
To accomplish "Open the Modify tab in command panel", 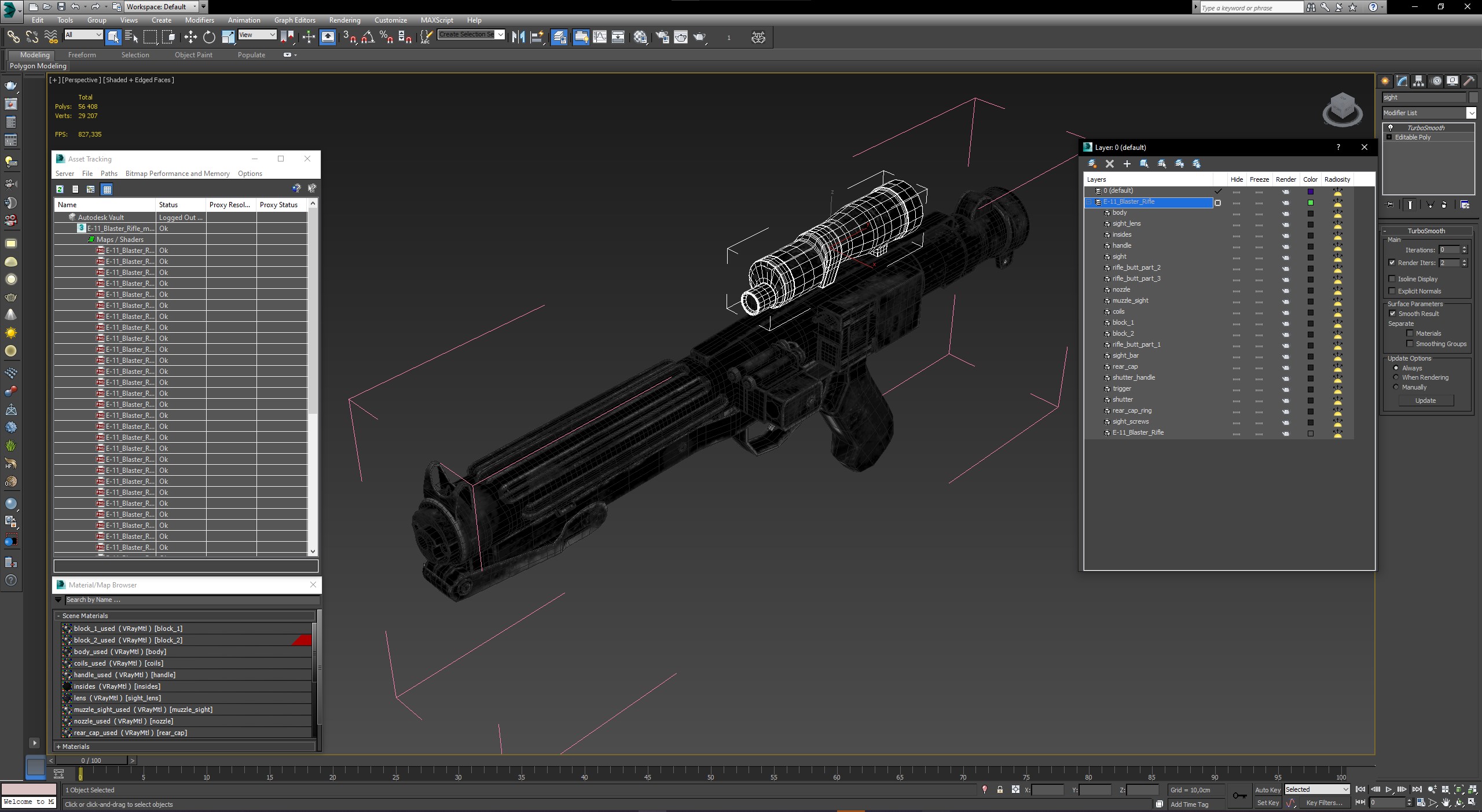I will coord(1402,81).
